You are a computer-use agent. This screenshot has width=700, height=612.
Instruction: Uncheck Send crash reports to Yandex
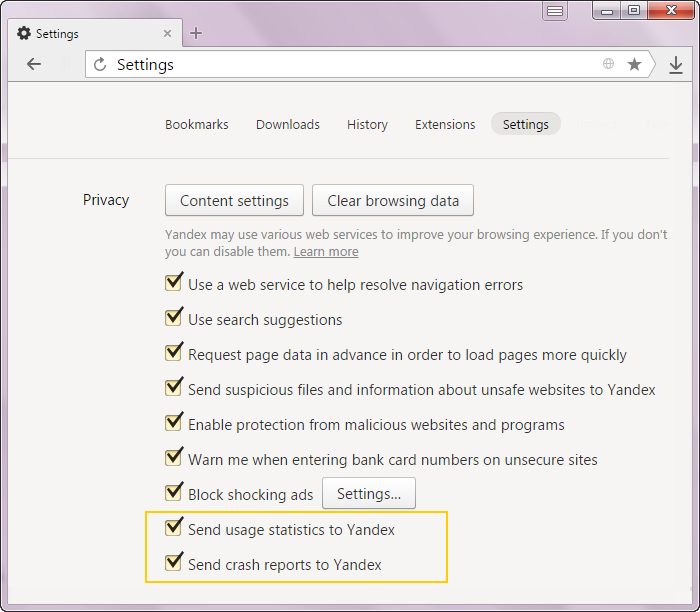pyautogui.click(x=173, y=562)
